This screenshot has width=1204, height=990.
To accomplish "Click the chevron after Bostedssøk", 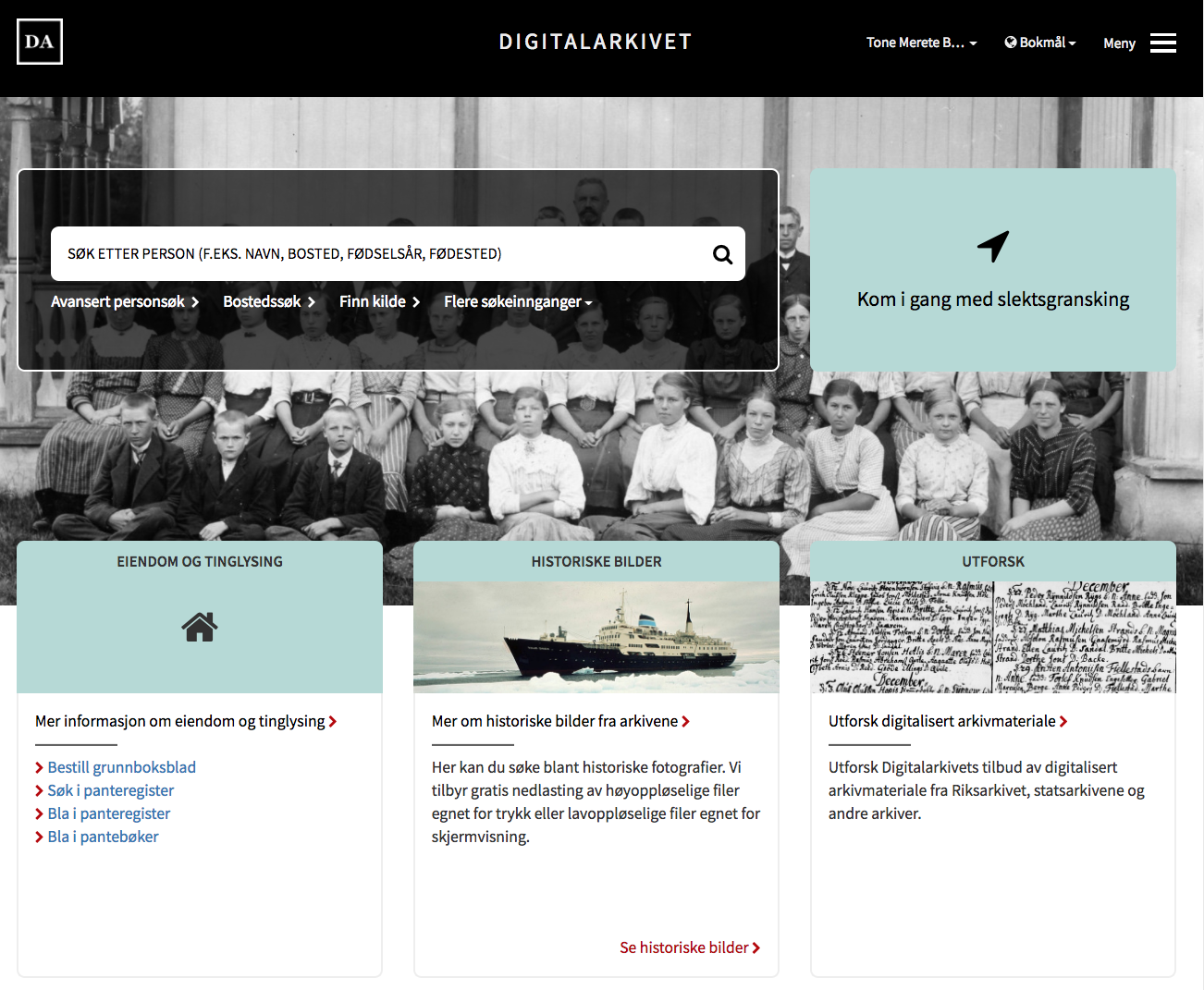I will 312,302.
